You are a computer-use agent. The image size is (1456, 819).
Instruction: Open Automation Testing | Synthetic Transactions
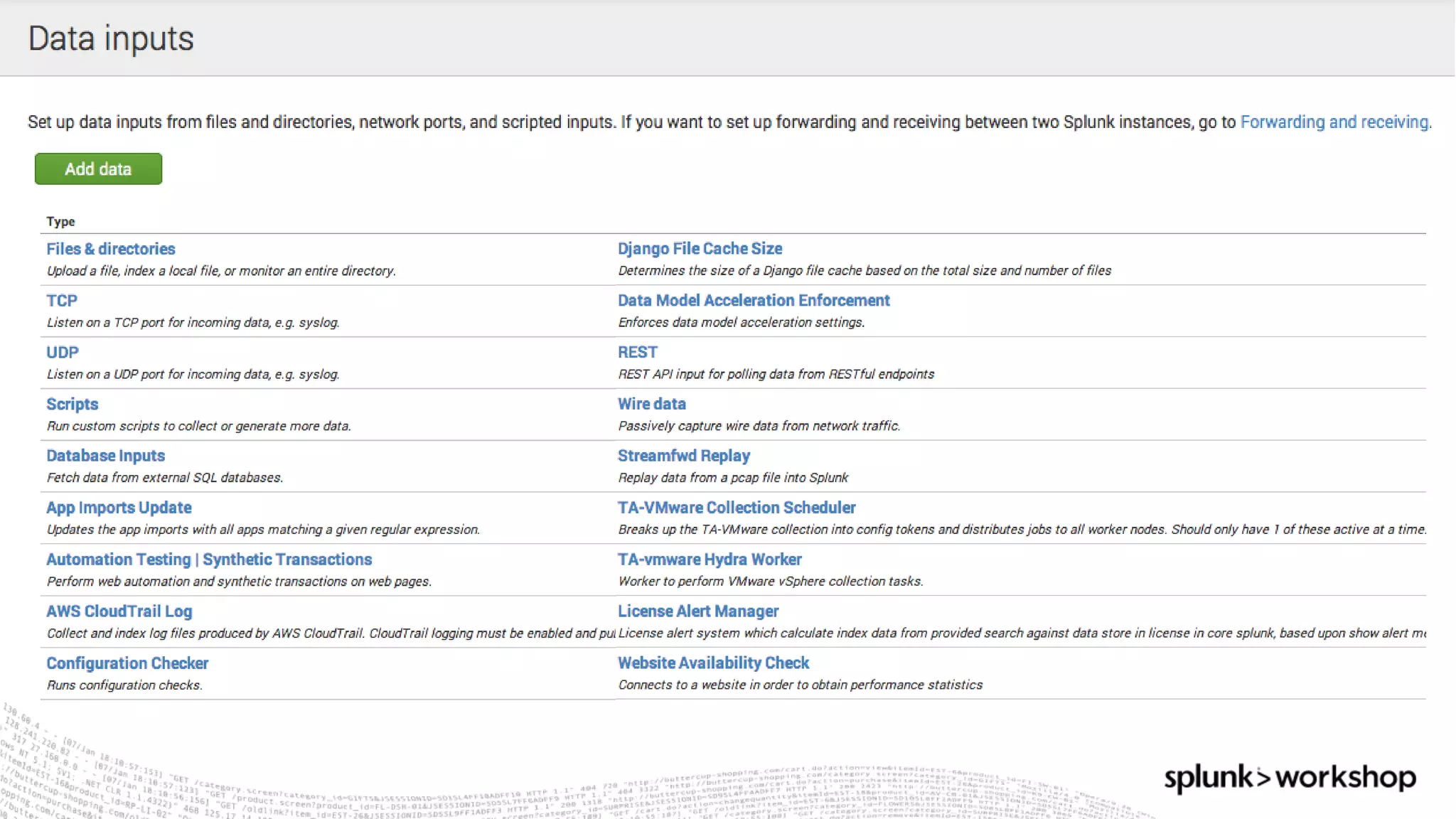[x=209, y=560]
